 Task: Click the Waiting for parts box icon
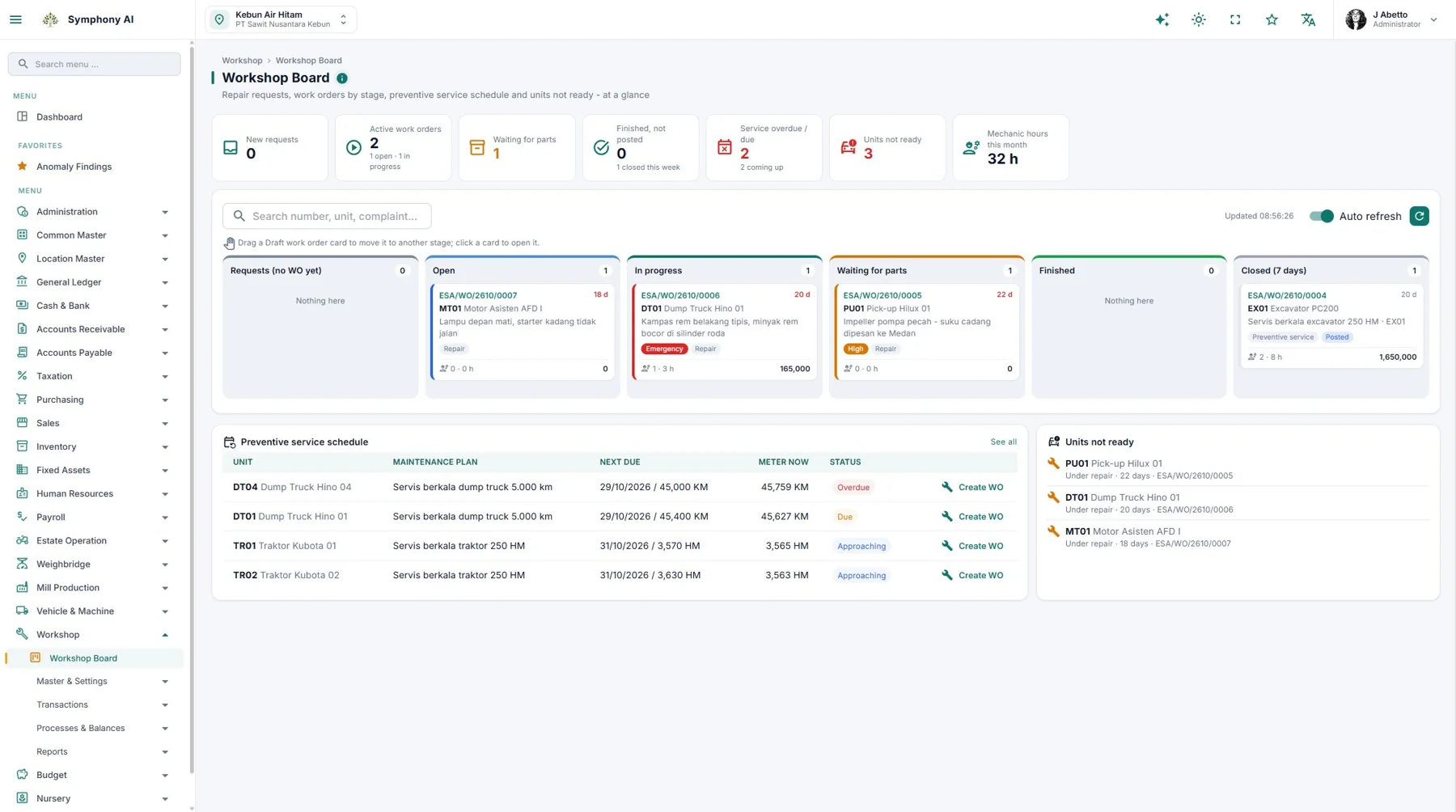tap(477, 148)
